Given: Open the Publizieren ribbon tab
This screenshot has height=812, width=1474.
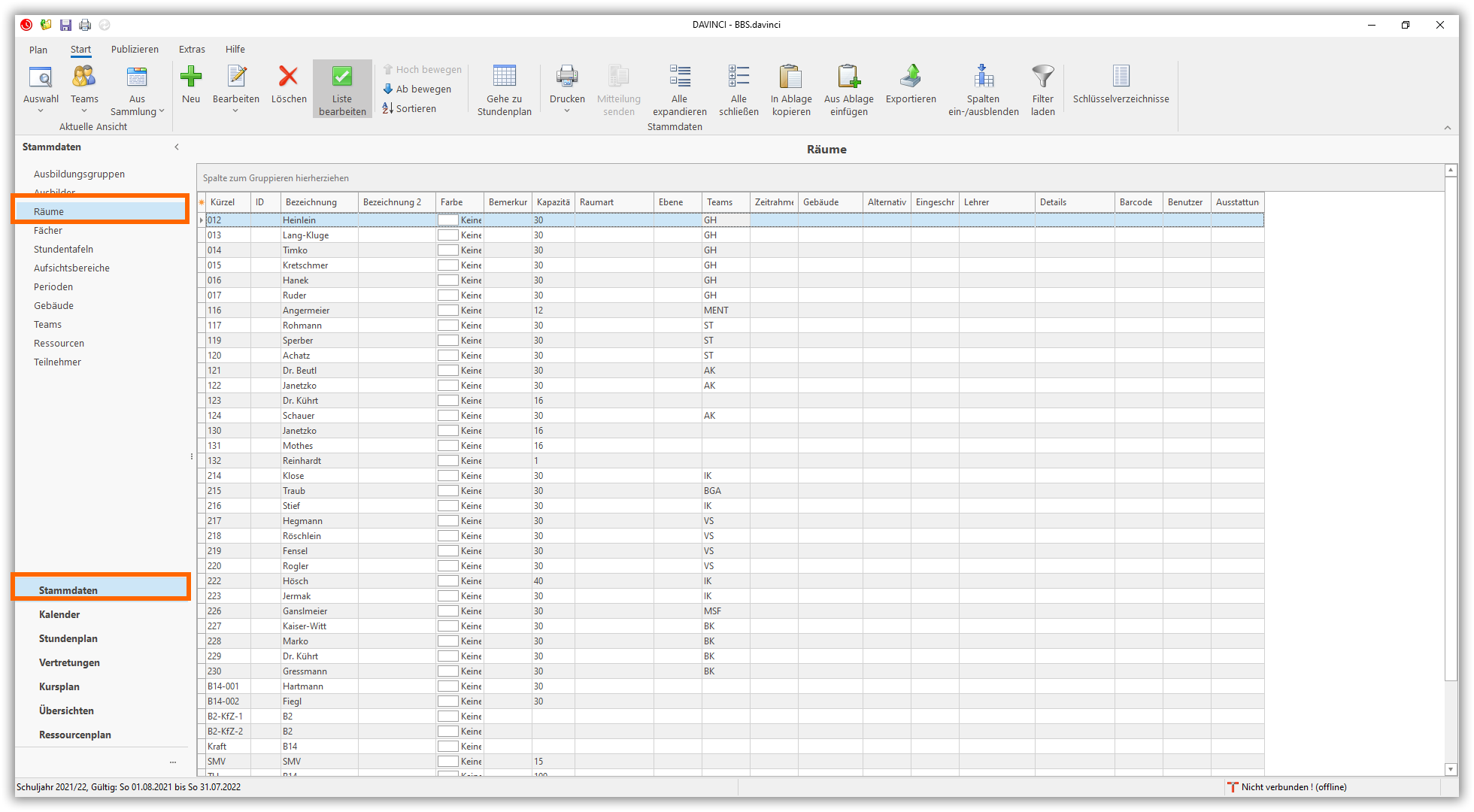Looking at the screenshot, I should [x=135, y=49].
